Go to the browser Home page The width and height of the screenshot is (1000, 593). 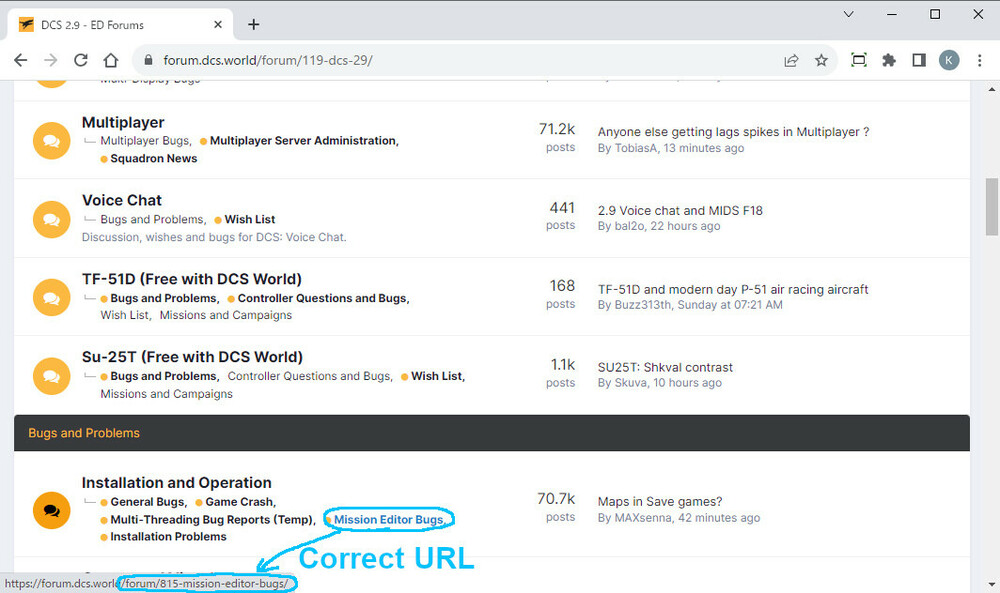pyautogui.click(x=111, y=60)
